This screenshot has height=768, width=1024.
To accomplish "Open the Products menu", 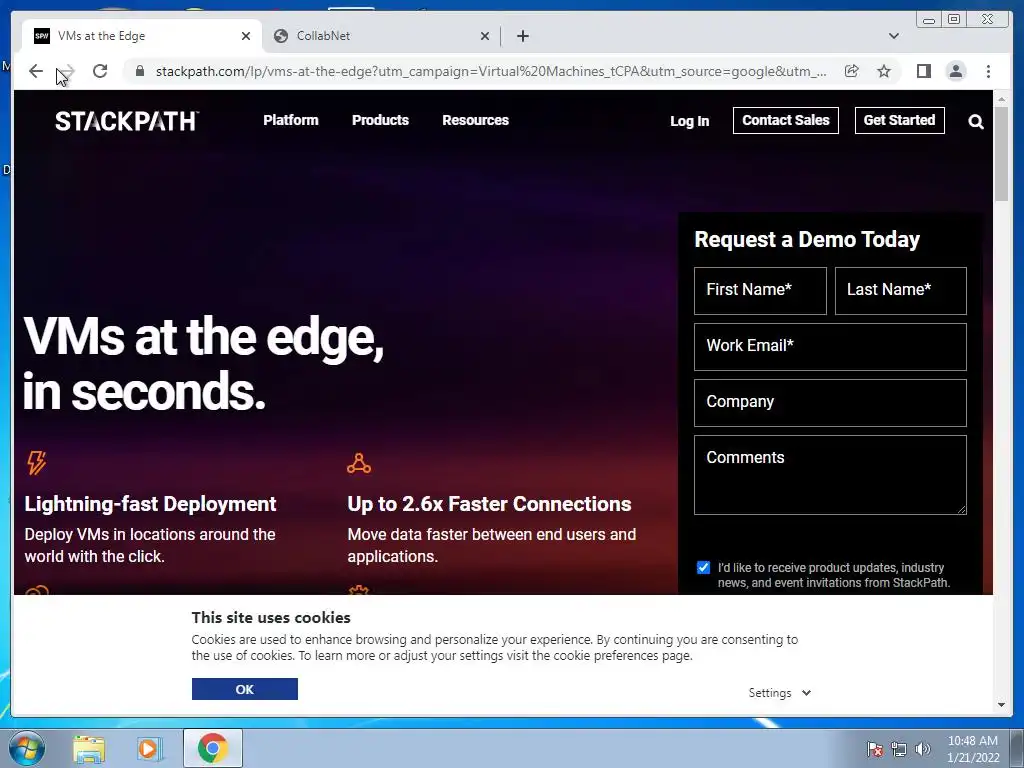I will click(380, 120).
